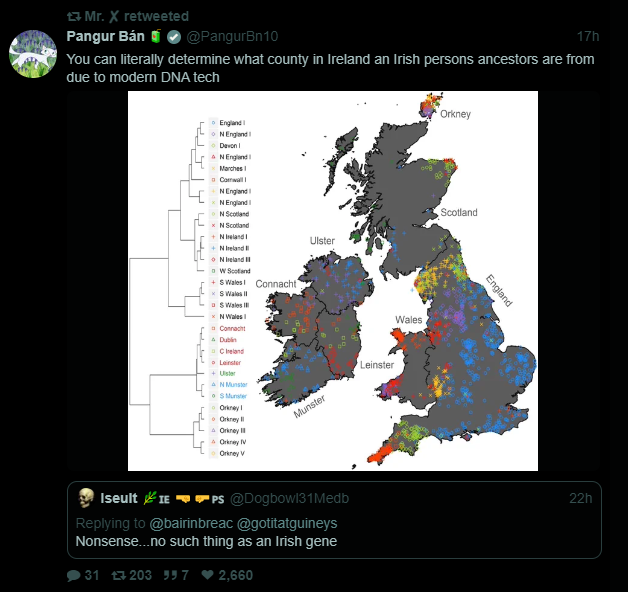
Task: Click the 17h tweet timestamp
Action: click(588, 37)
